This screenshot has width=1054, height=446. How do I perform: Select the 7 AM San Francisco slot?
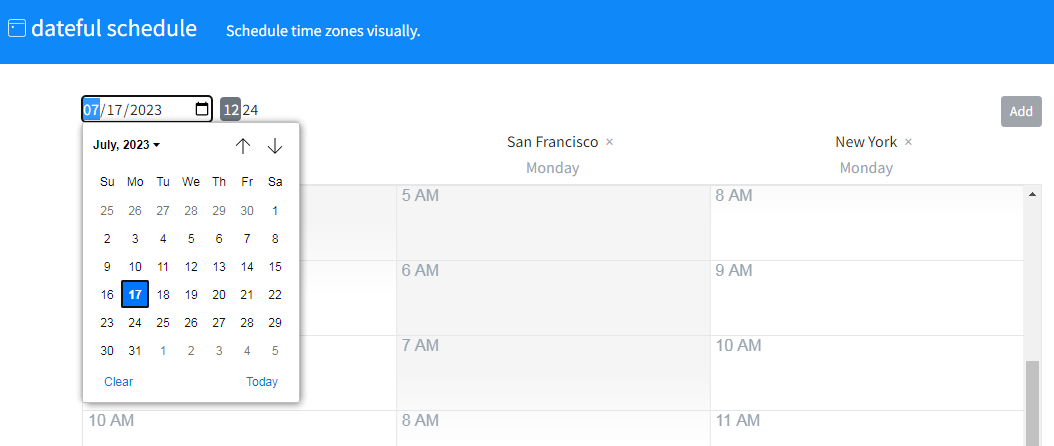coord(553,373)
